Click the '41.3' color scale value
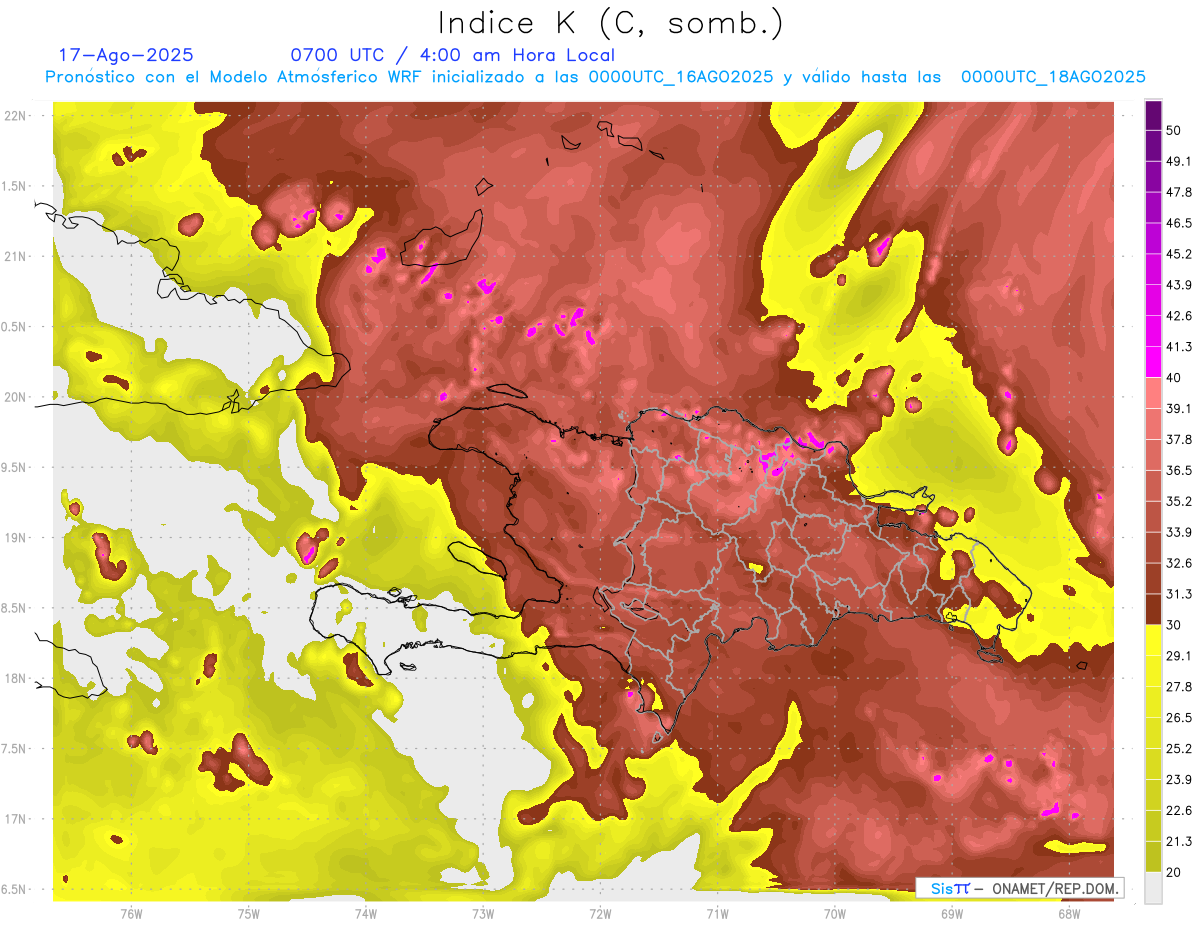 pyautogui.click(x=1179, y=347)
